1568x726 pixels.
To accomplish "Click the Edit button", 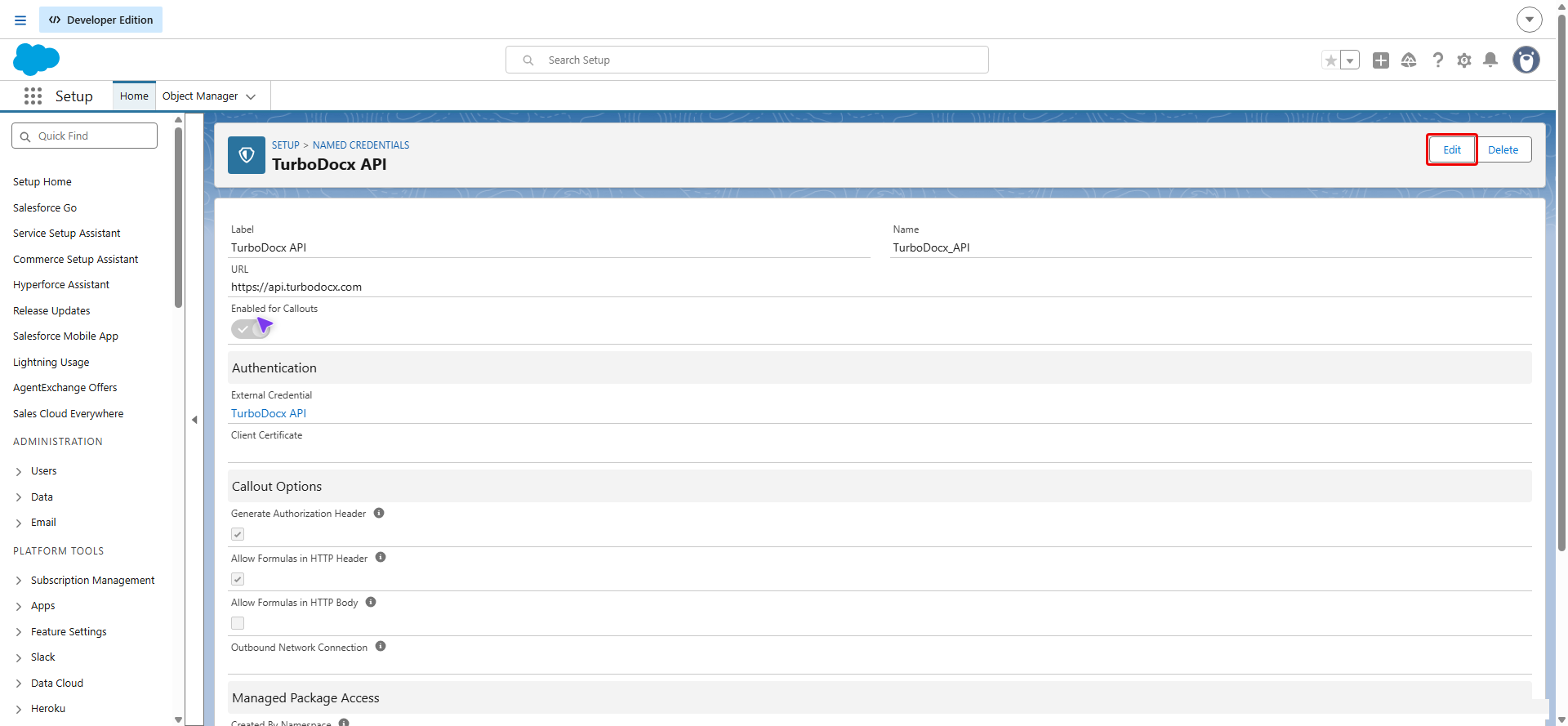I will [x=1451, y=149].
